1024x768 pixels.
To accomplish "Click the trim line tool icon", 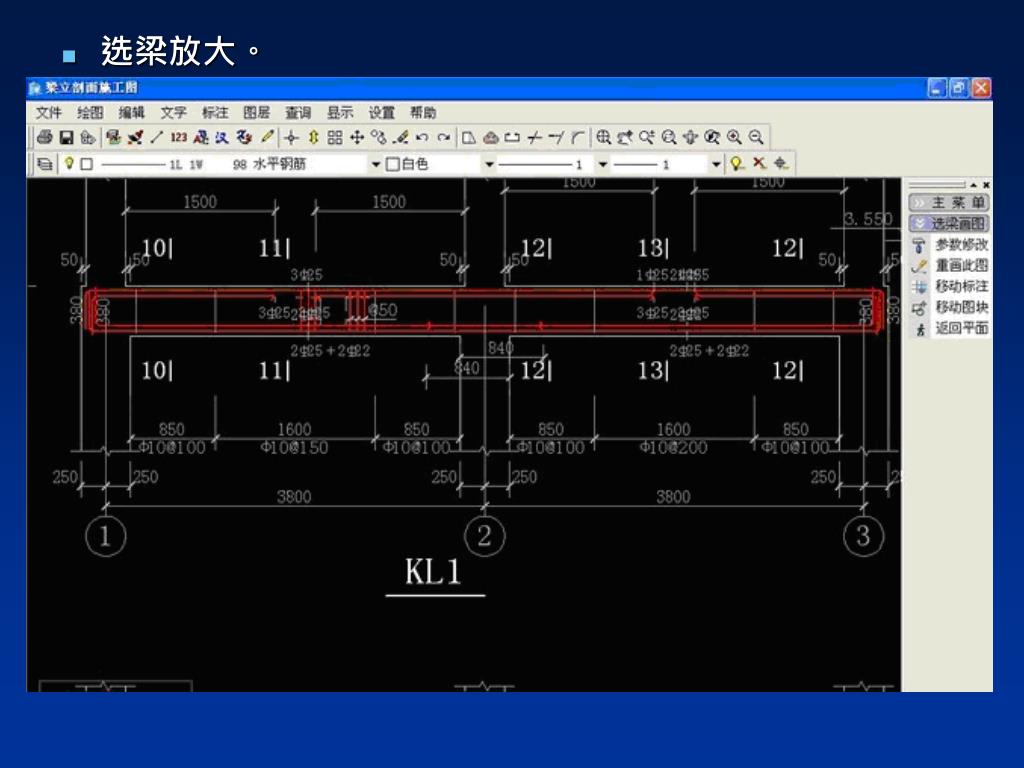I will (x=535, y=137).
